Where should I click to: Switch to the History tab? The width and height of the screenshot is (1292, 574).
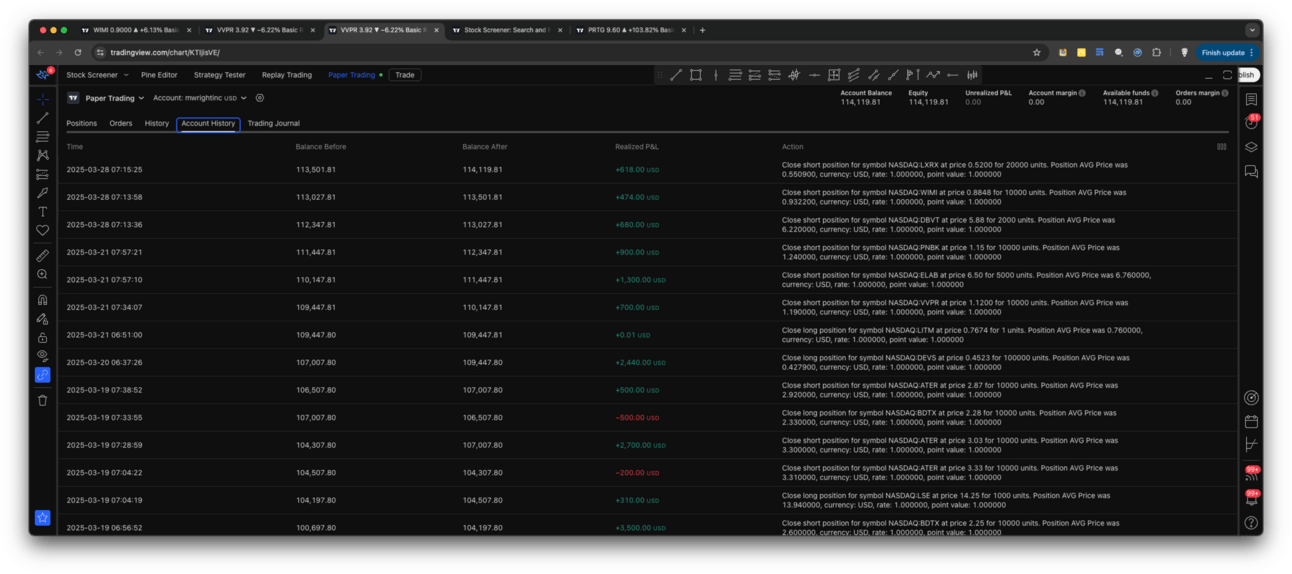point(157,124)
